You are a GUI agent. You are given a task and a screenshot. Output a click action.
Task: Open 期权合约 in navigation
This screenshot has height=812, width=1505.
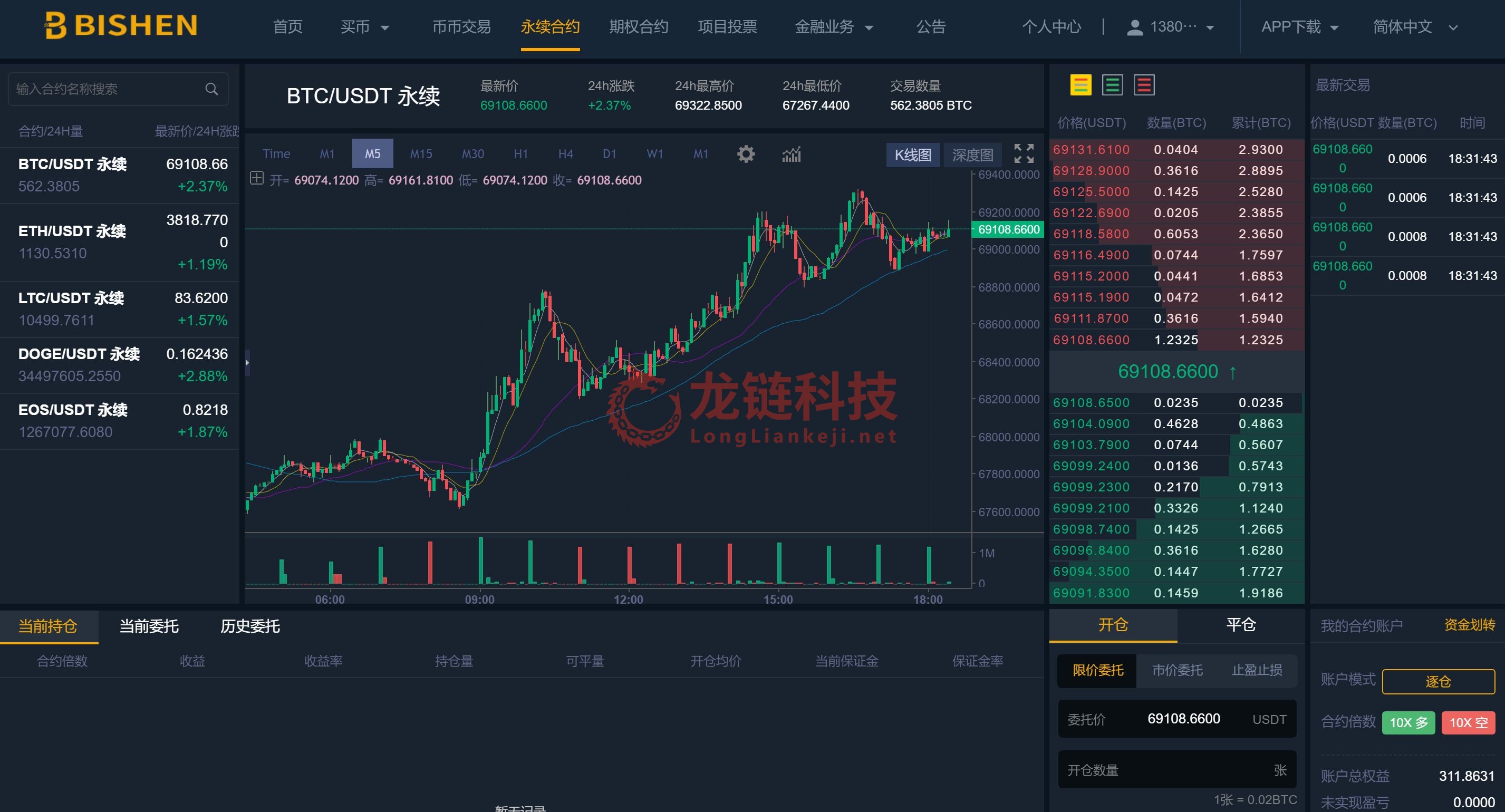639,27
